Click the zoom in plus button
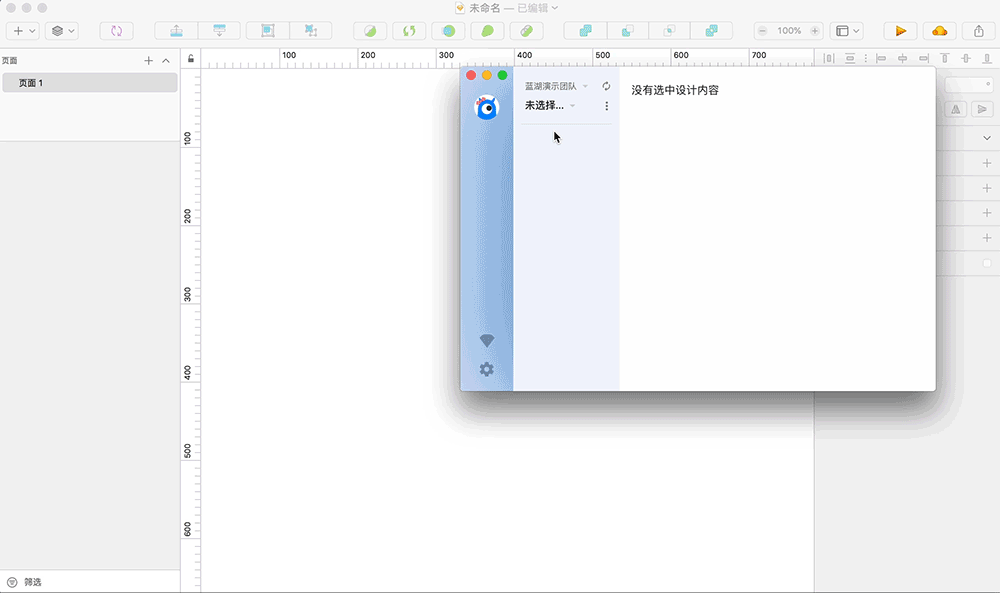 [x=814, y=31]
